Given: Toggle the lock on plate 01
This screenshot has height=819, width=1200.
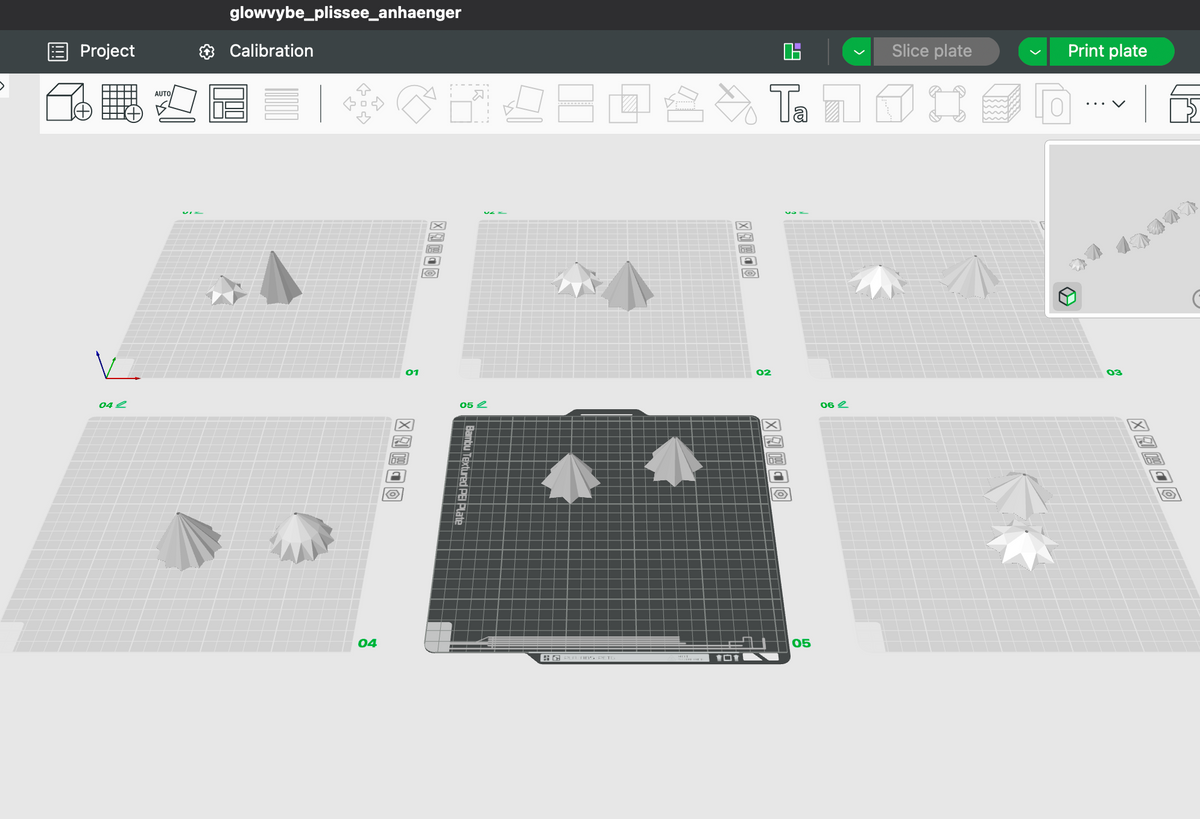Looking at the screenshot, I should 431,260.
